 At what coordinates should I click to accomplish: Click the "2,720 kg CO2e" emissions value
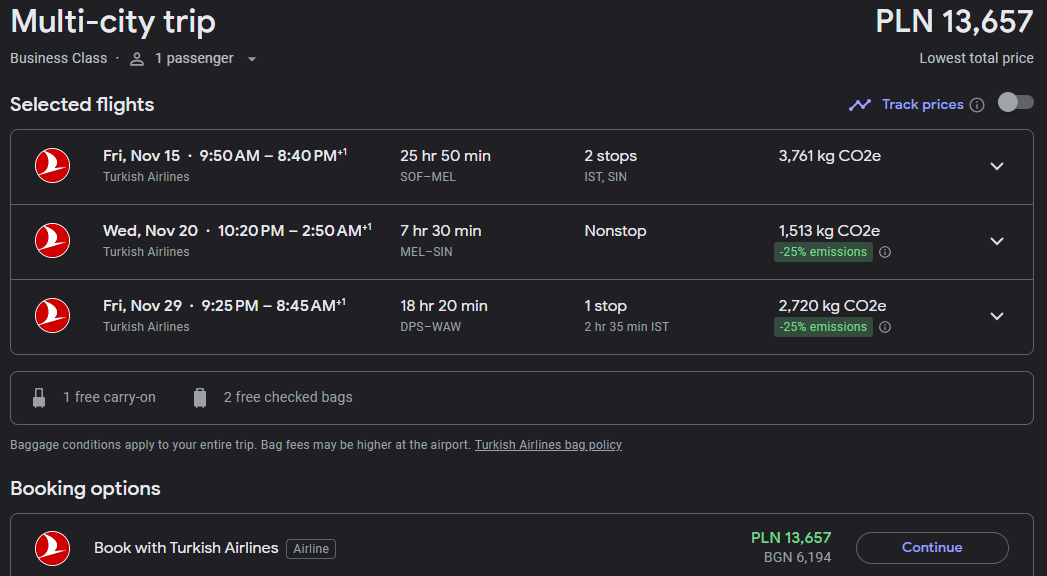point(832,306)
